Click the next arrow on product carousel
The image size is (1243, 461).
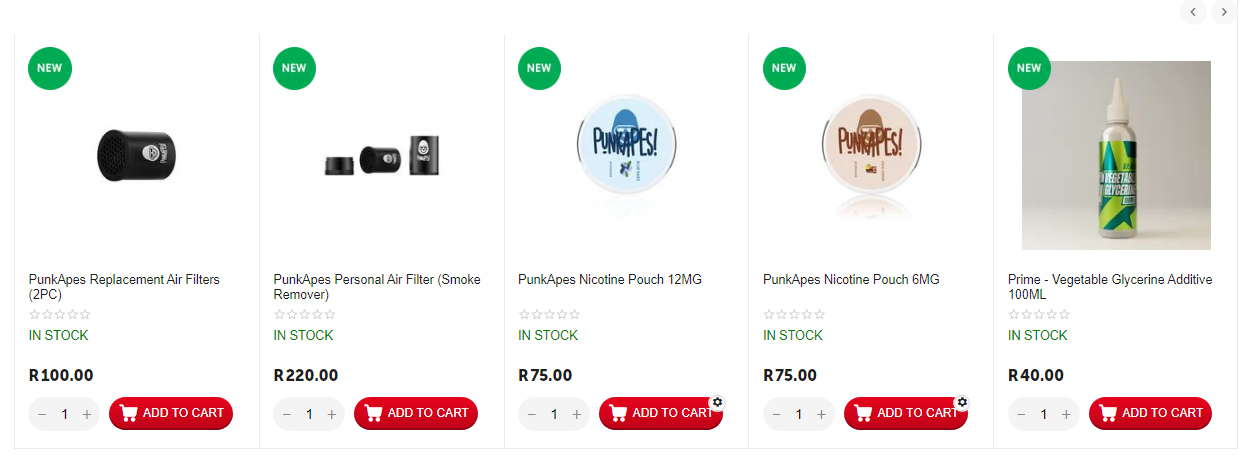click(1224, 12)
